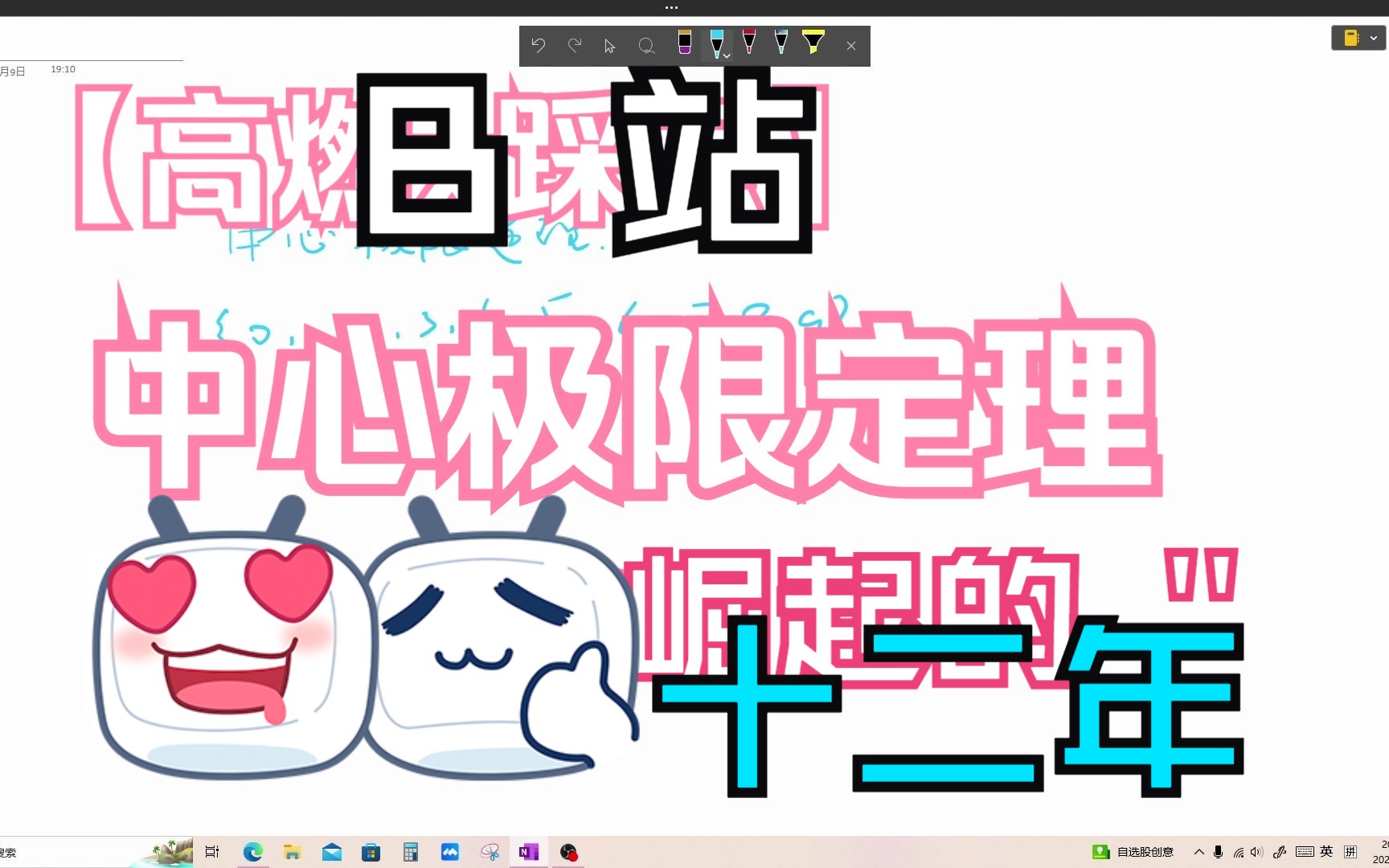Open the cyan pen options chevron

[727, 56]
